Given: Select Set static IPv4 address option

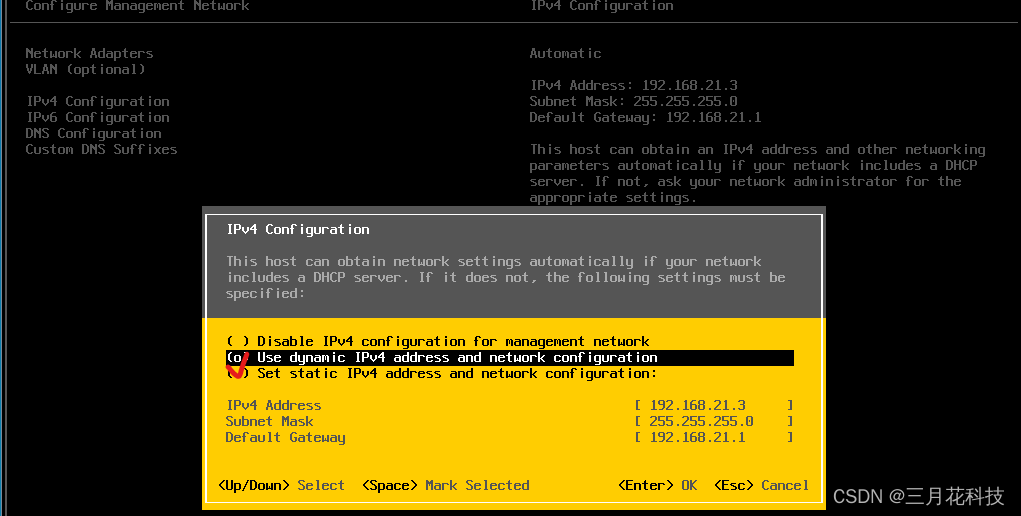Looking at the screenshot, I should click(x=441, y=373).
